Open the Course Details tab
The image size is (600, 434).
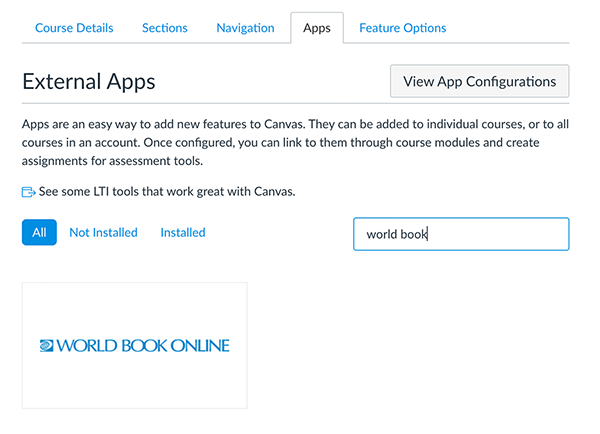click(x=74, y=28)
